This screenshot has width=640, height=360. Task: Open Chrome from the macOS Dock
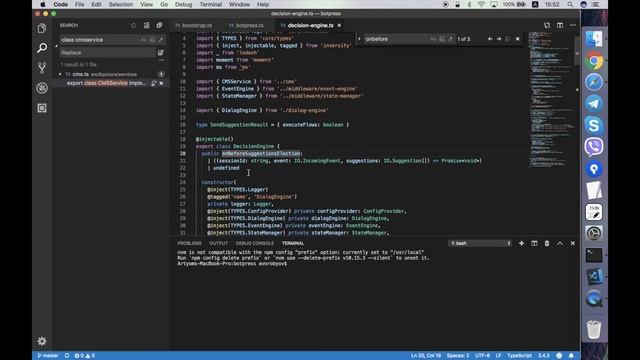click(594, 61)
